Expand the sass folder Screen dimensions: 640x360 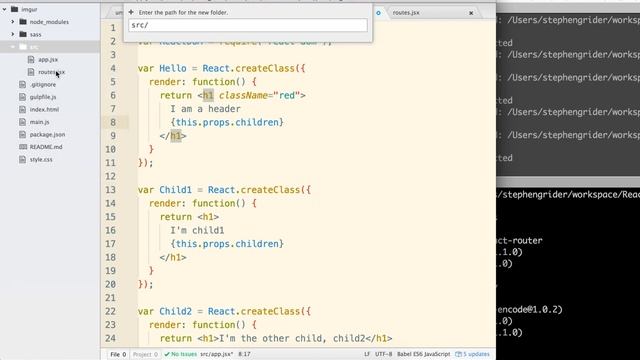click(x=13, y=34)
